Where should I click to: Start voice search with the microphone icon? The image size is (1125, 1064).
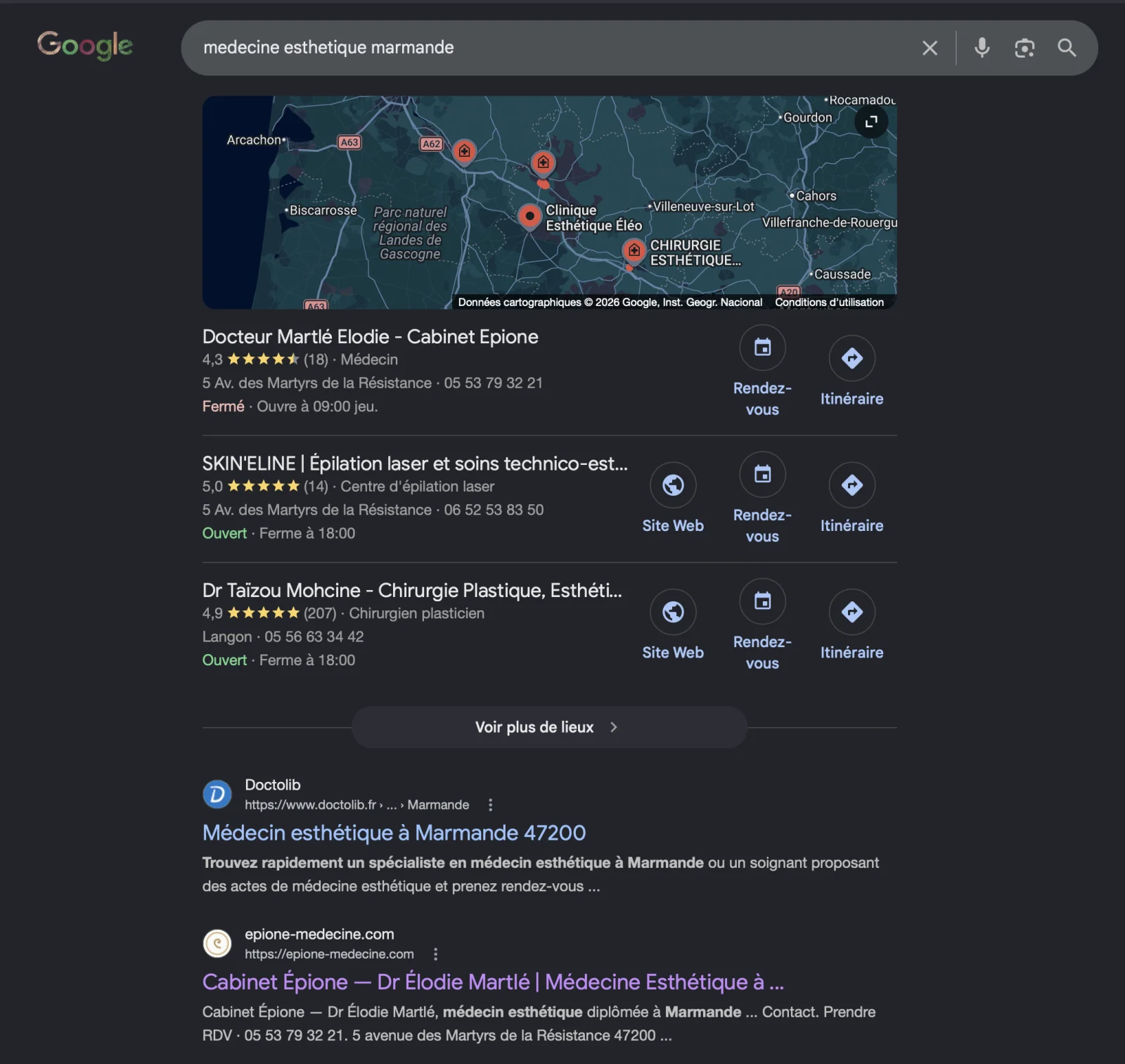tap(982, 48)
